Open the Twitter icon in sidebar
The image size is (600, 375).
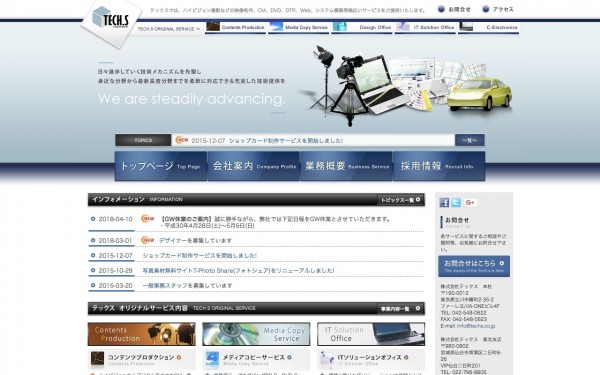tap(456, 202)
